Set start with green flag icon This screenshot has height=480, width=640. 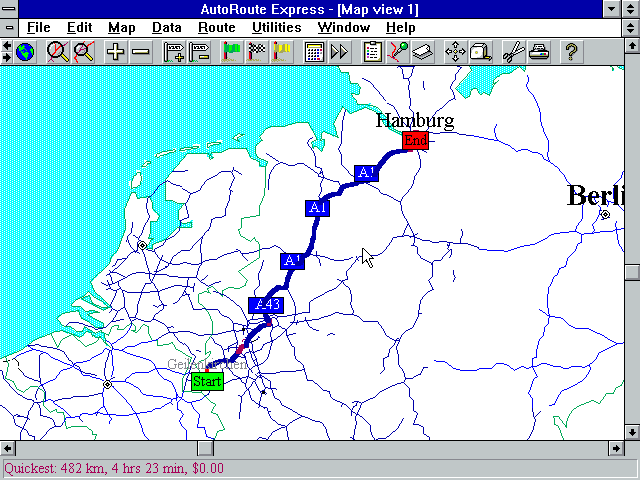click(231, 52)
